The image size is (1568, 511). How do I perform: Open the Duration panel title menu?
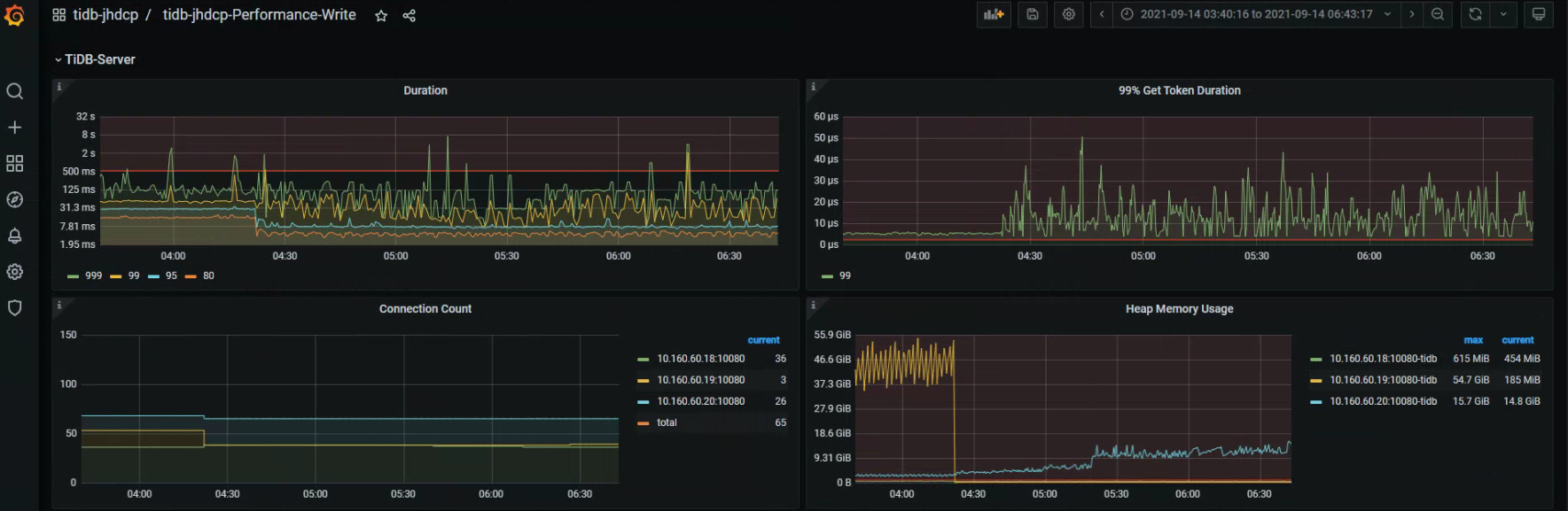click(x=425, y=90)
